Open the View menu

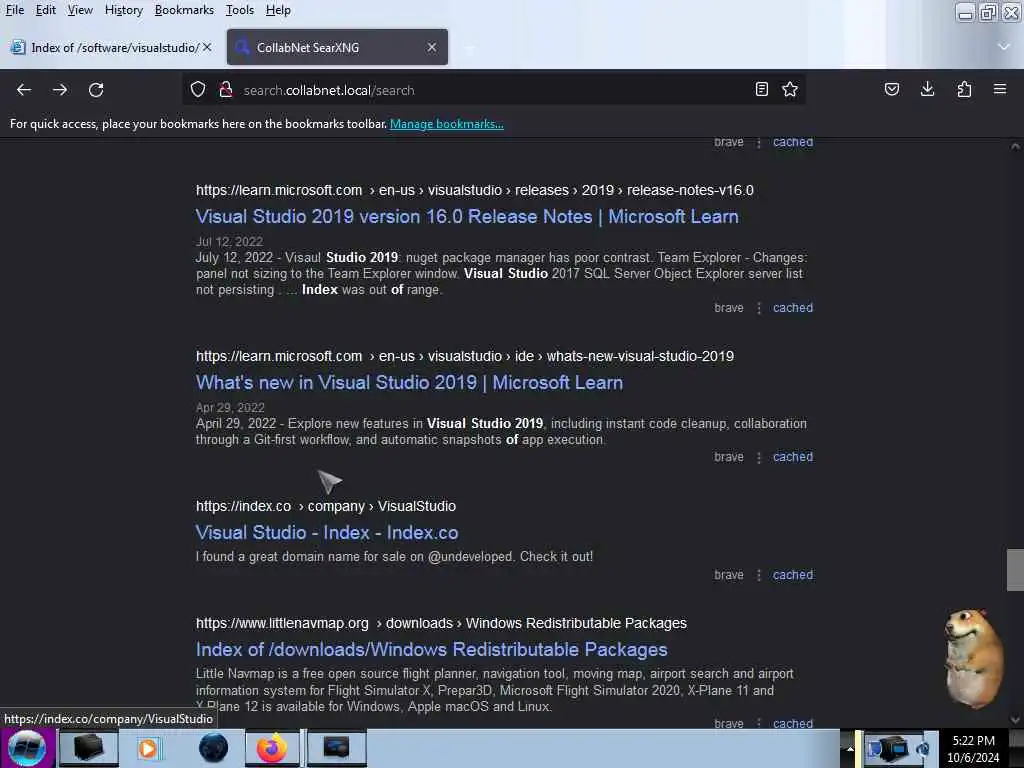click(x=80, y=10)
